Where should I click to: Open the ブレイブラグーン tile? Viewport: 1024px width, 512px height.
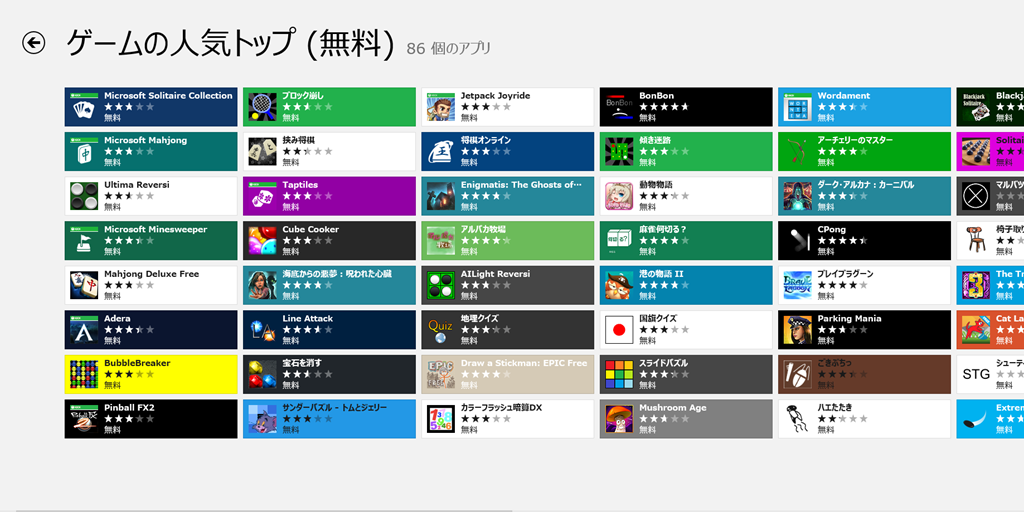864,285
